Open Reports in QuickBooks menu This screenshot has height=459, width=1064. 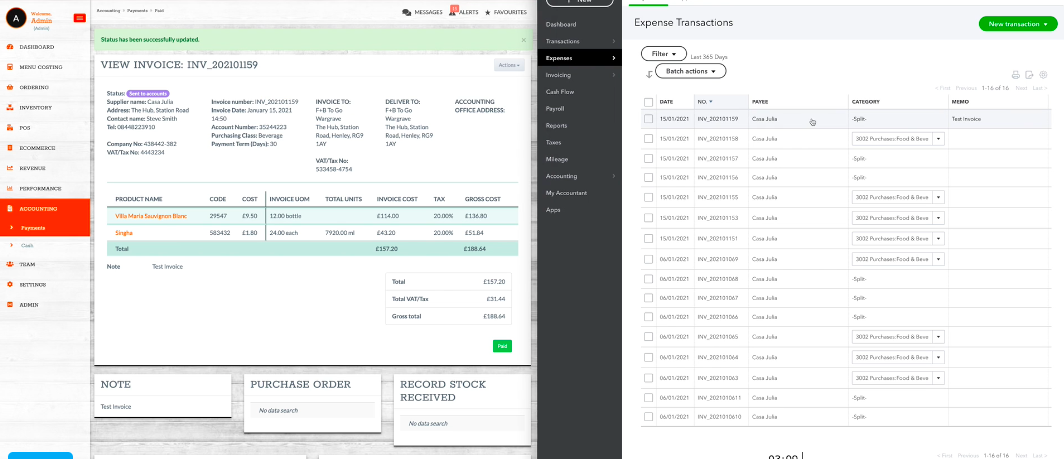tap(556, 126)
